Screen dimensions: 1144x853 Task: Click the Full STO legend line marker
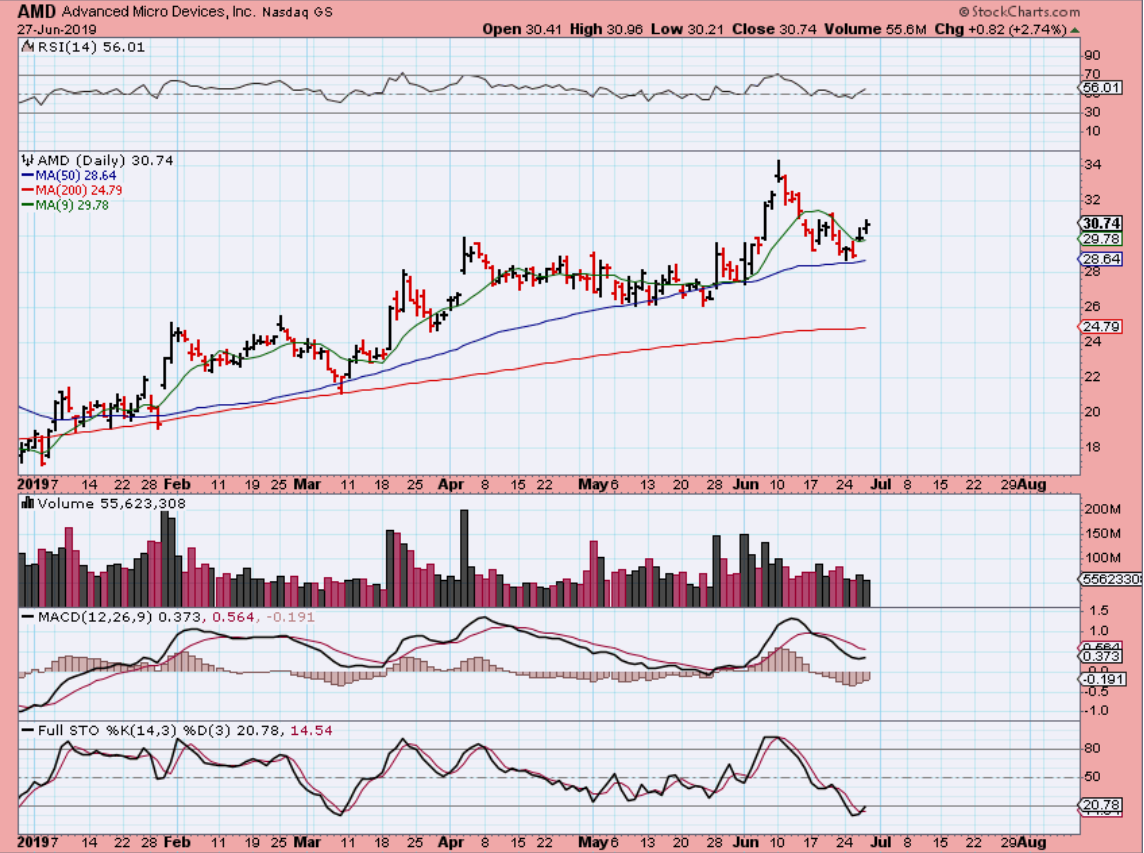[x=28, y=730]
